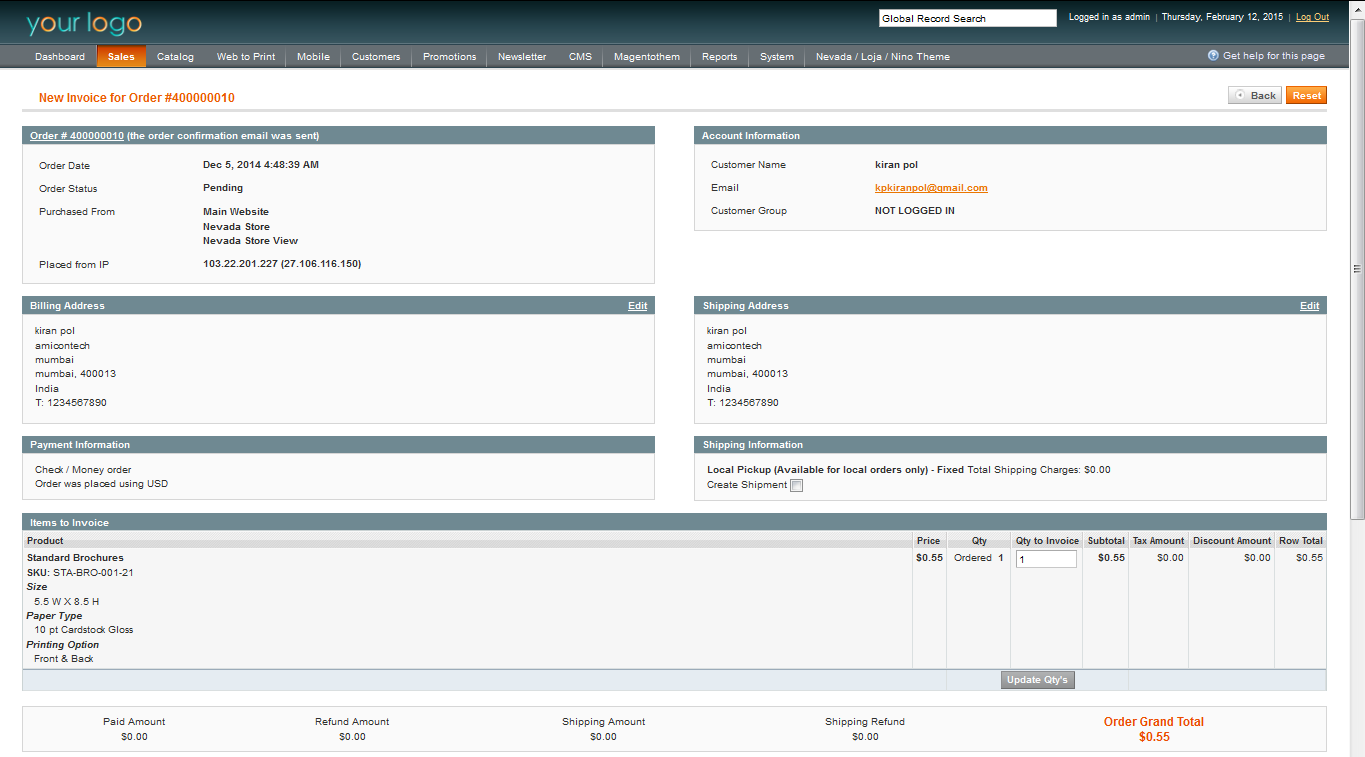Screen dimensions: 1365x757
Task: Click the 'Order was placed using USD' text
Action: [x=101, y=484]
